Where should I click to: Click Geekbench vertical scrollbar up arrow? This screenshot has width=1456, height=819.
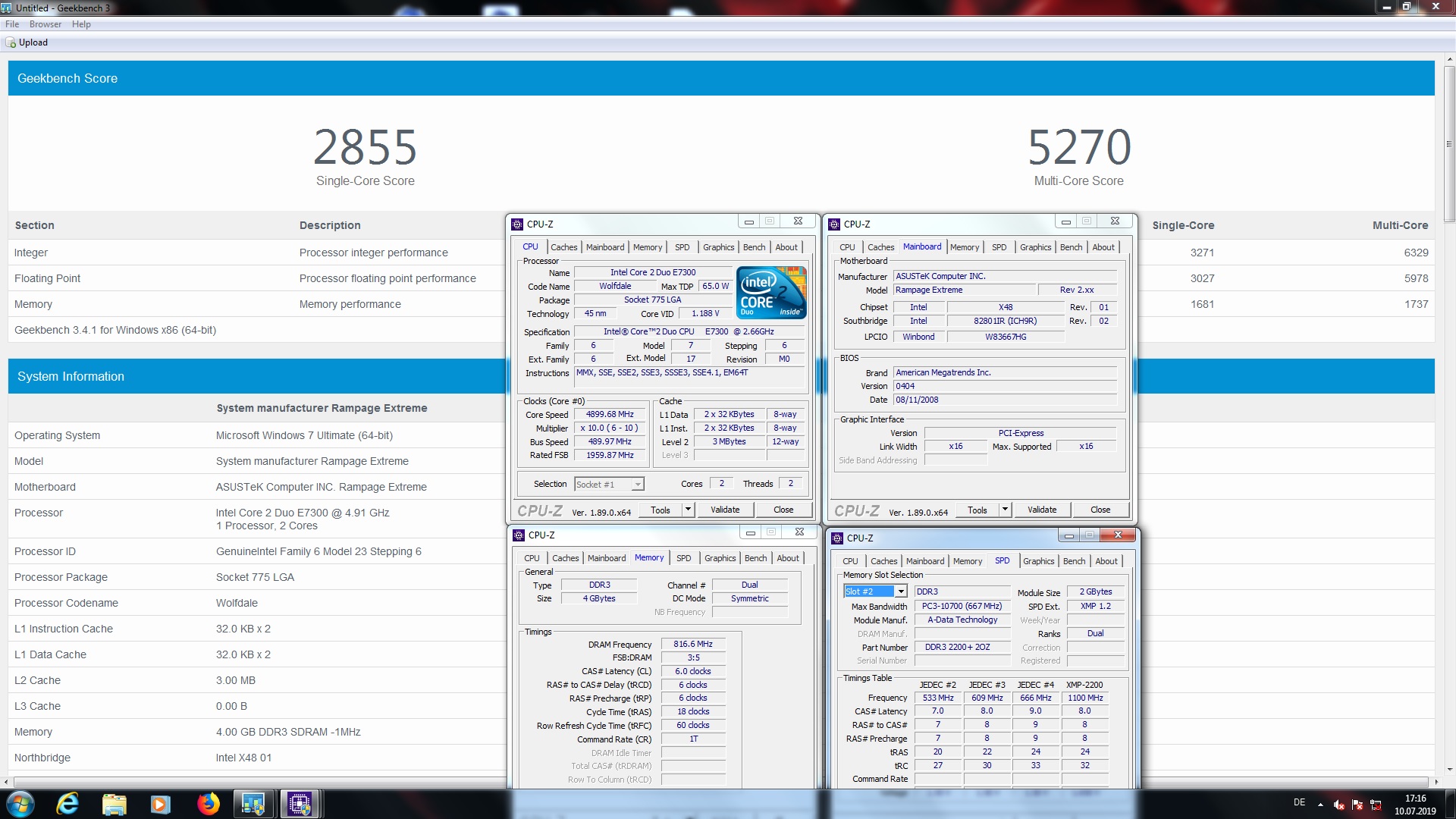click(1448, 58)
